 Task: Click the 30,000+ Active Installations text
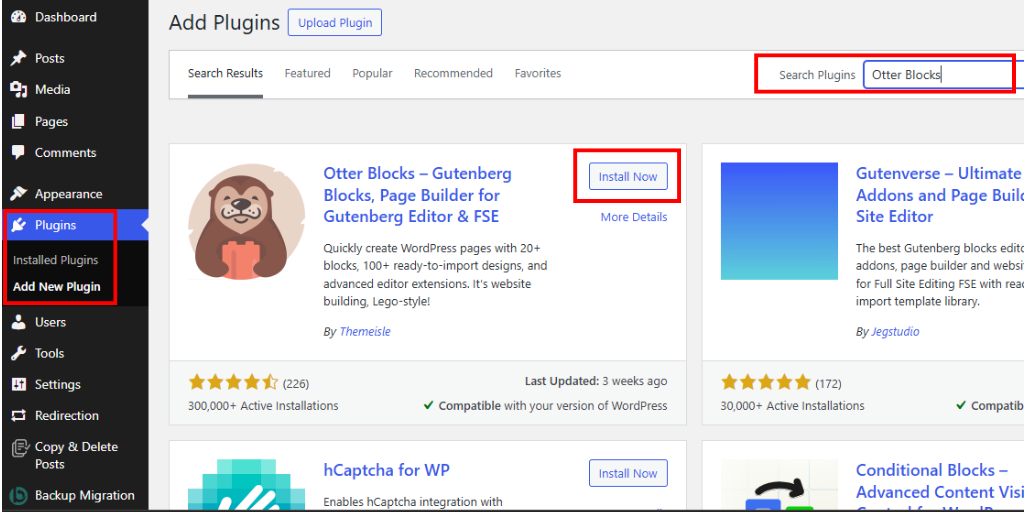[793, 406]
